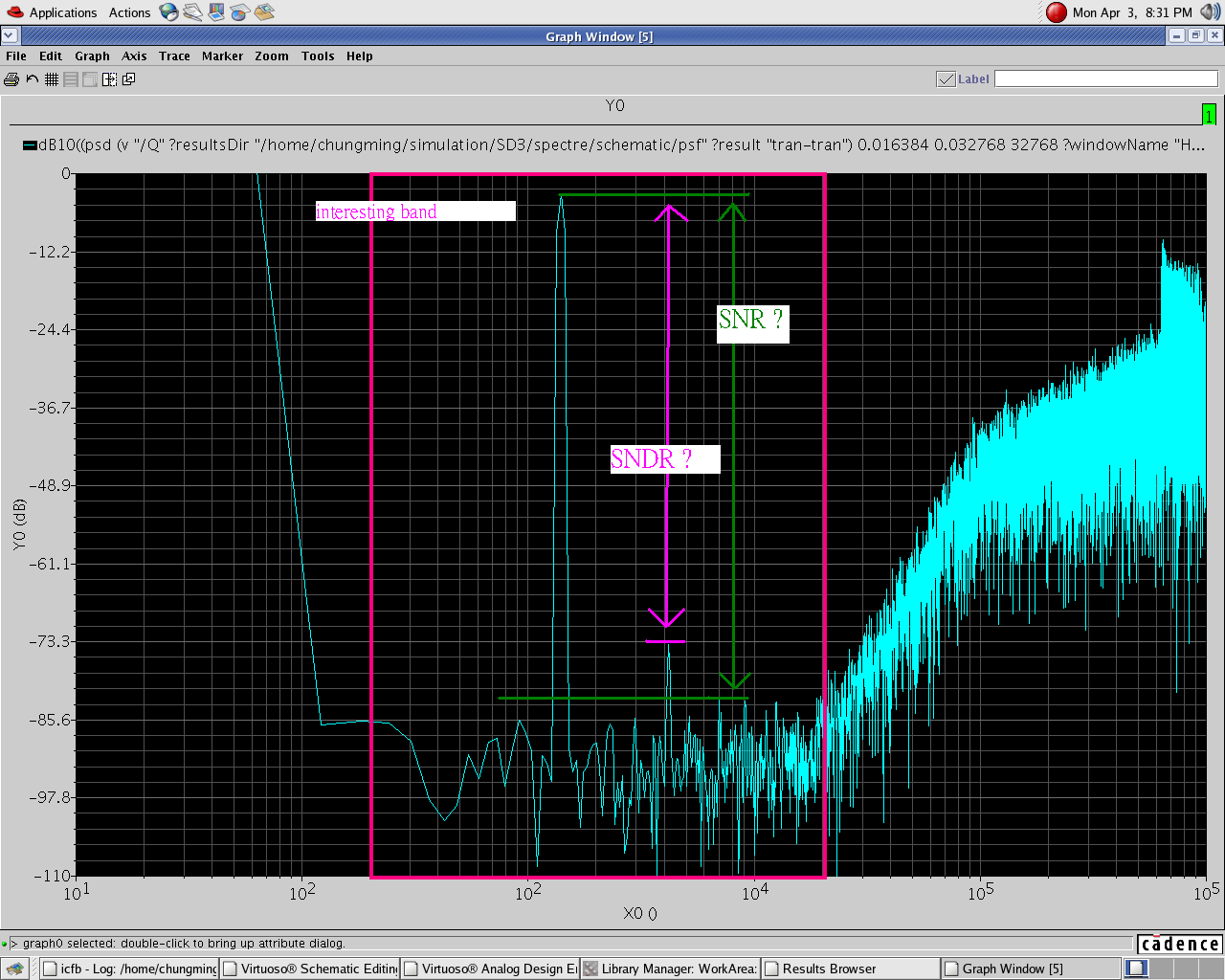Open the web browser launcher in top panel
The height and width of the screenshot is (980, 1225).
point(169,11)
